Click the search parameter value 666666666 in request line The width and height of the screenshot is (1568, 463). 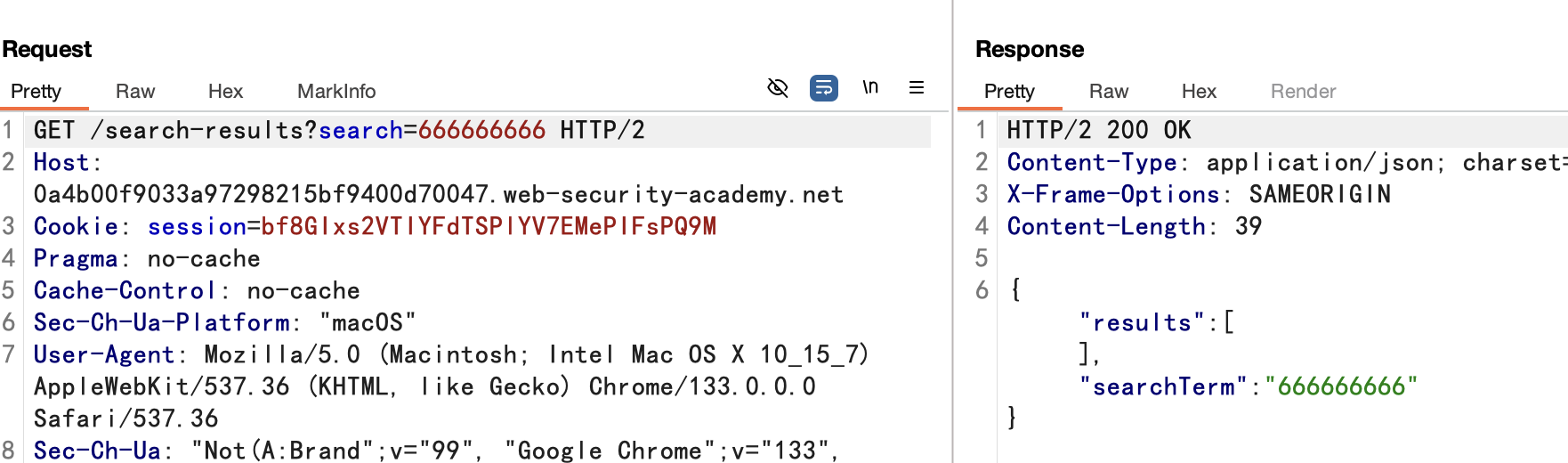click(481, 131)
